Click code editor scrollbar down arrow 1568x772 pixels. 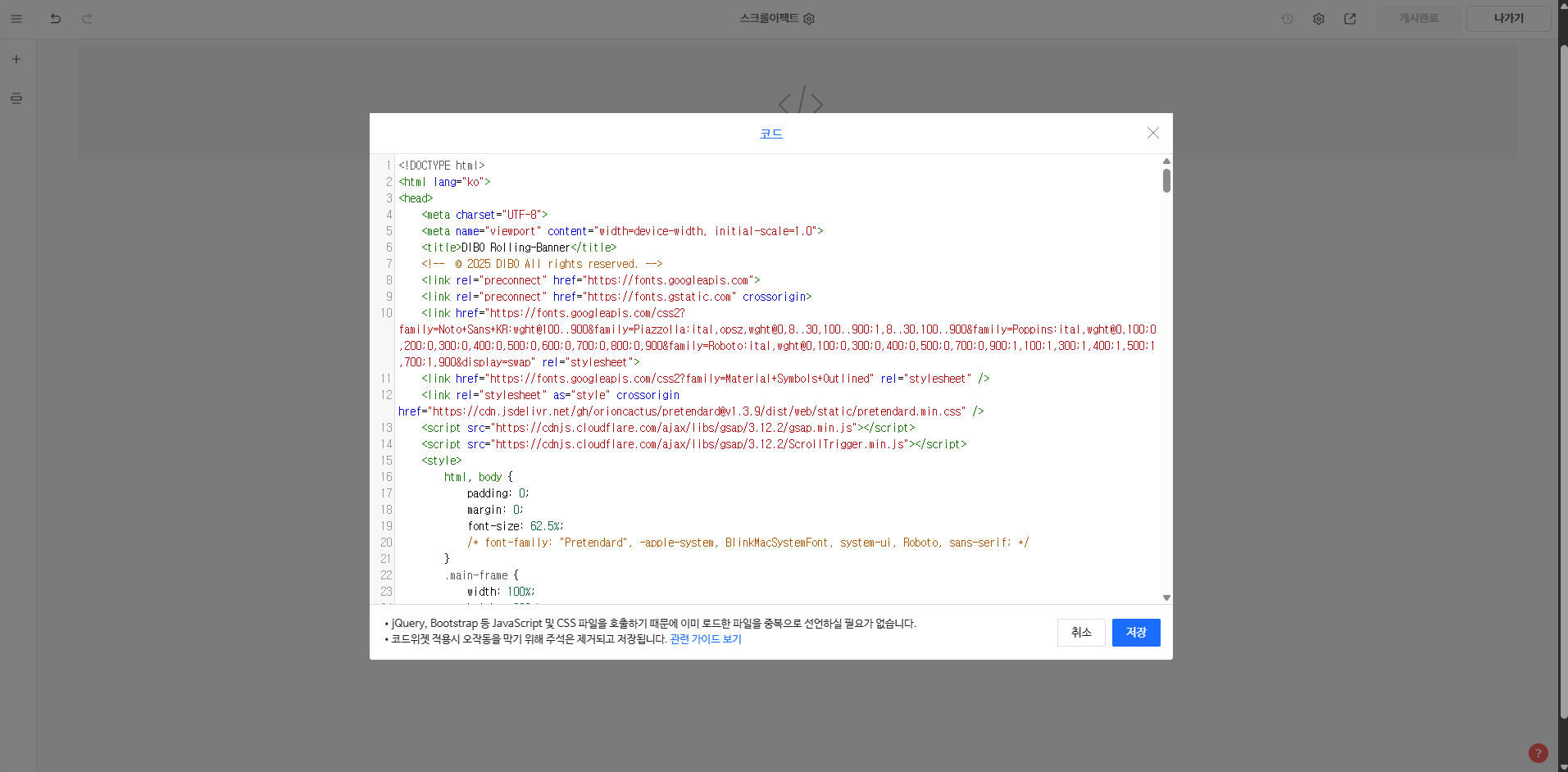tap(1166, 598)
